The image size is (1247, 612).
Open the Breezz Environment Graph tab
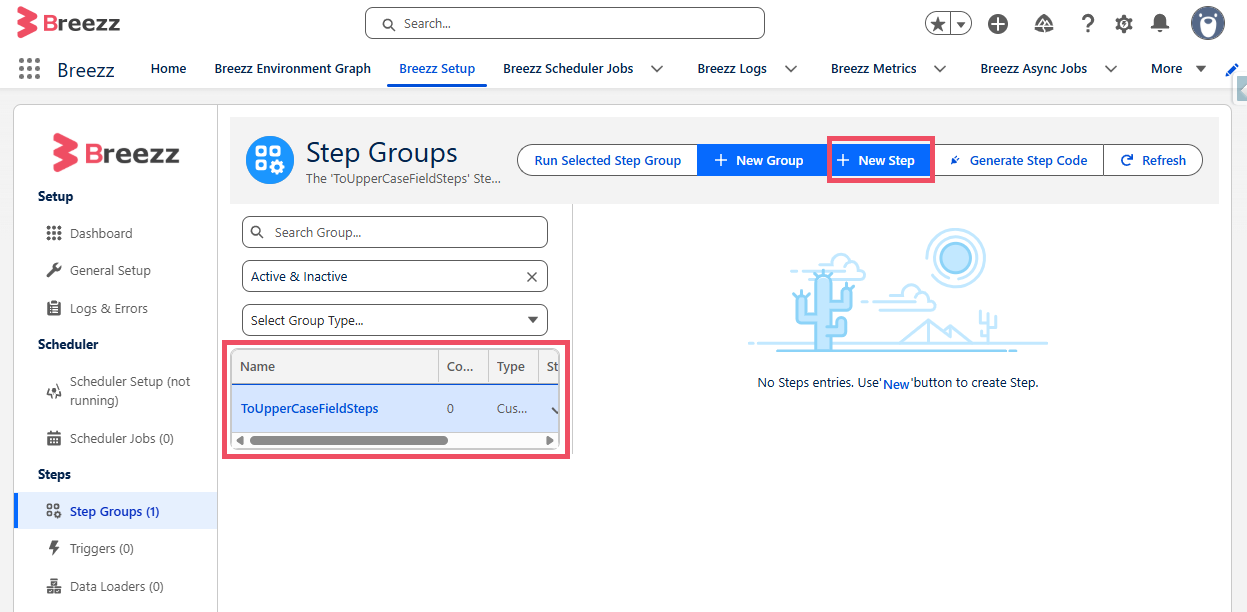292,68
